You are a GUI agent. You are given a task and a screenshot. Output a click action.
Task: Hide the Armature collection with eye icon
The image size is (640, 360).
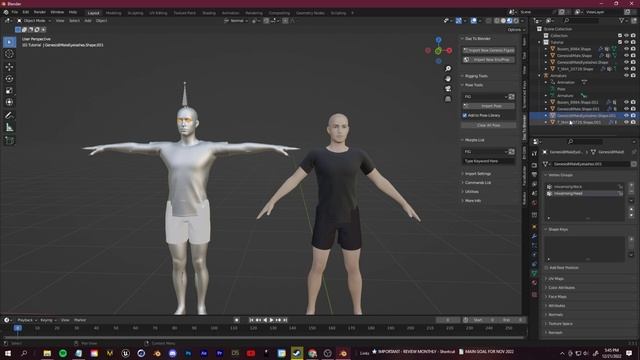(627, 76)
